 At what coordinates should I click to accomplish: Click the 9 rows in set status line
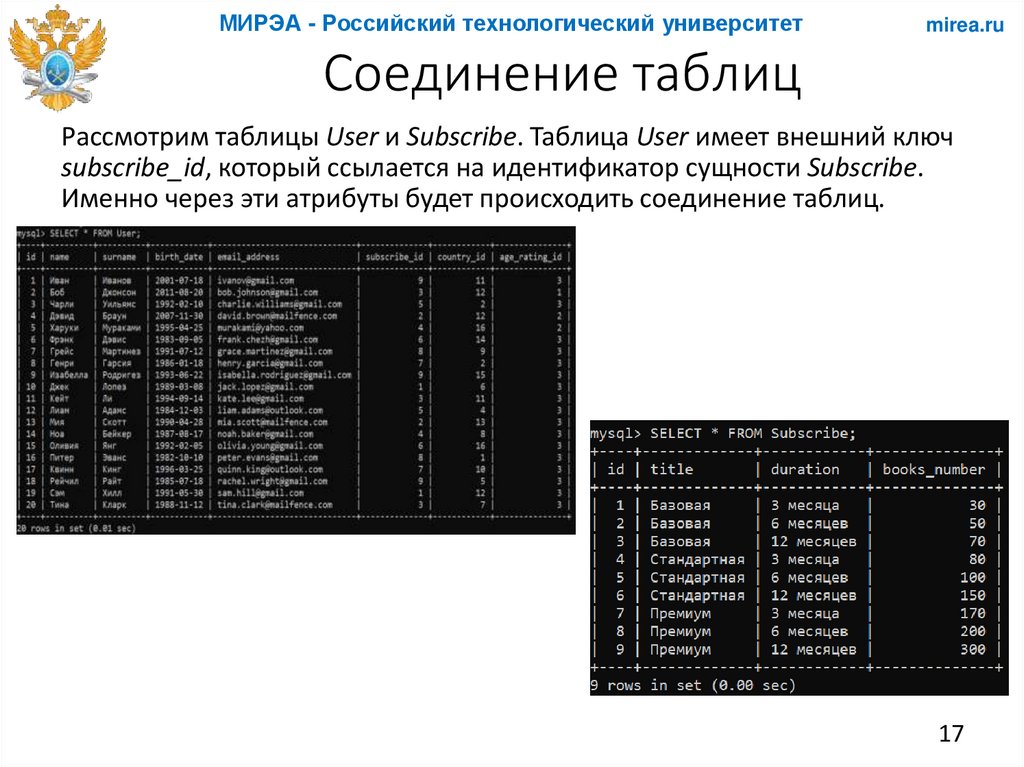click(x=694, y=684)
